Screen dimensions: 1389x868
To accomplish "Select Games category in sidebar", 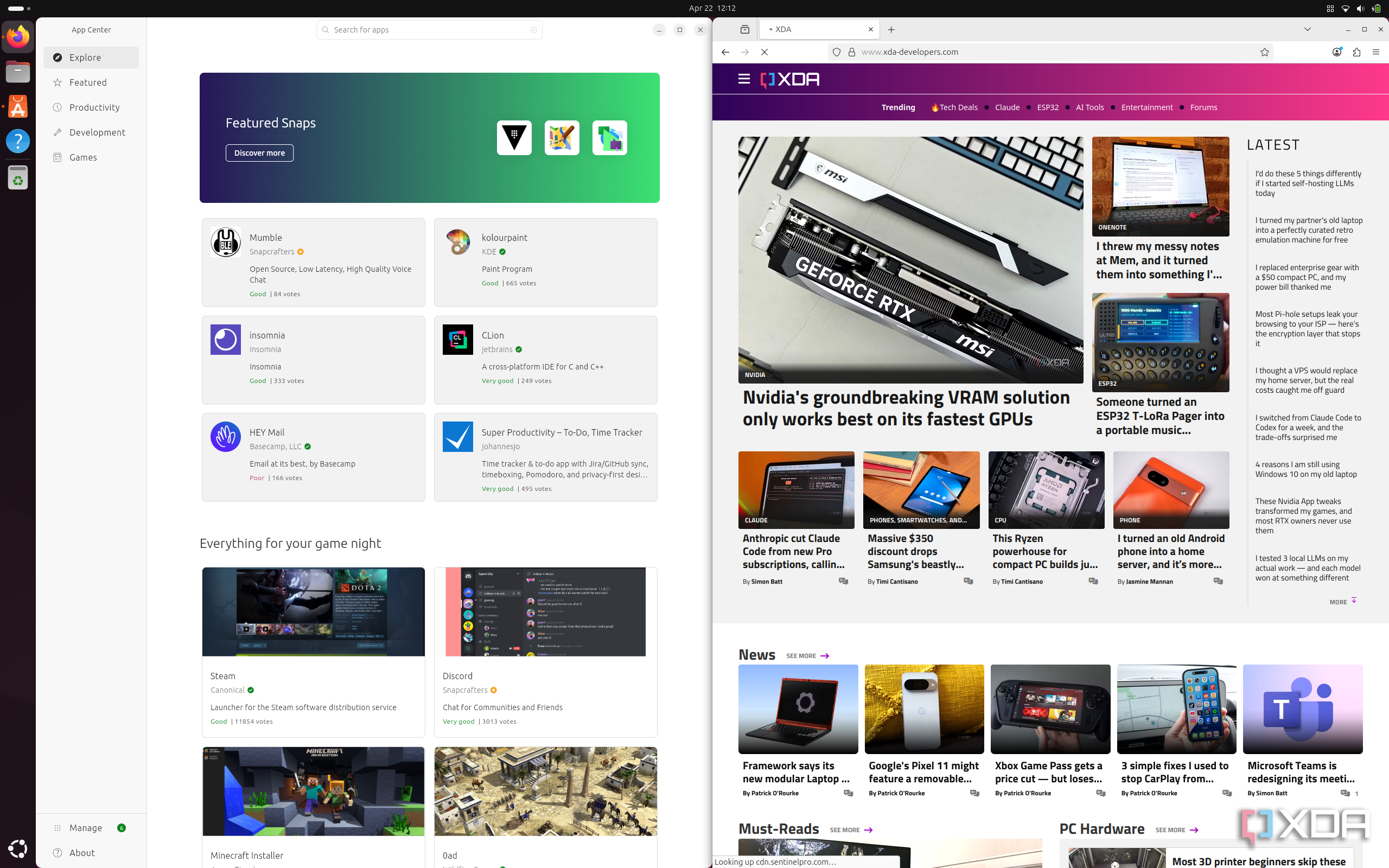I will (91, 157).
